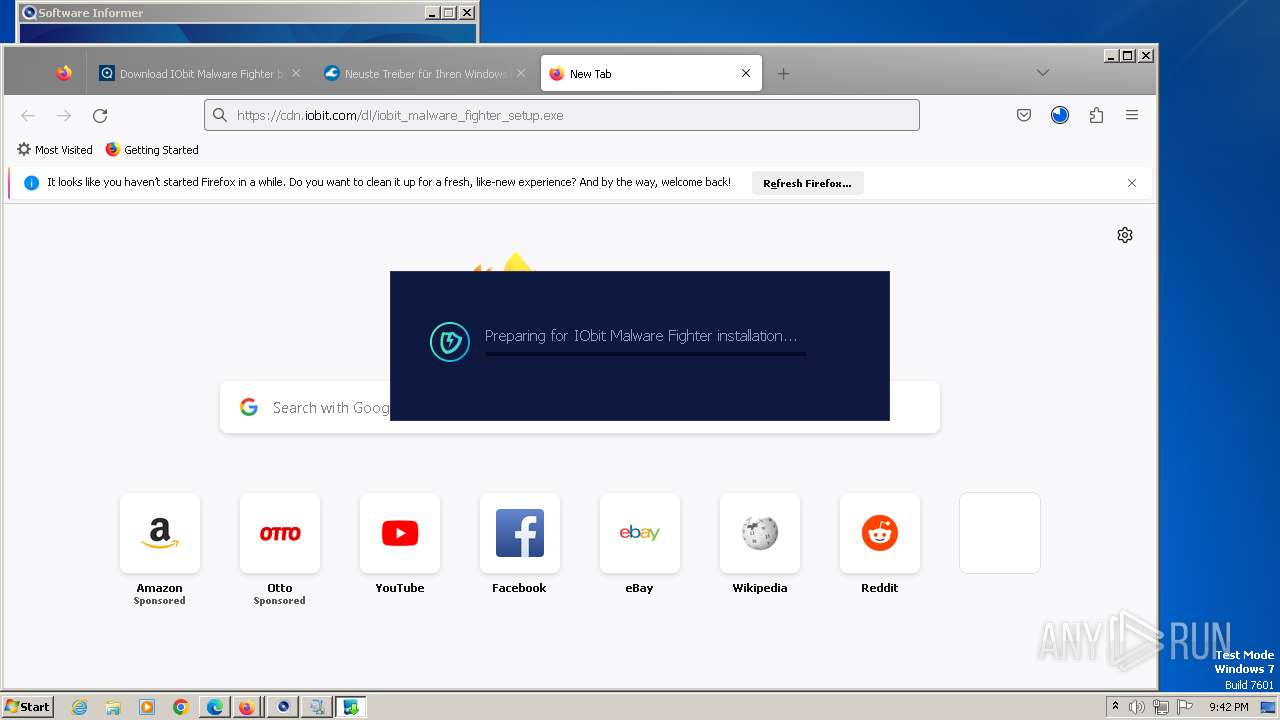Open a new tab with plus button
1280x720 pixels.
click(x=783, y=73)
